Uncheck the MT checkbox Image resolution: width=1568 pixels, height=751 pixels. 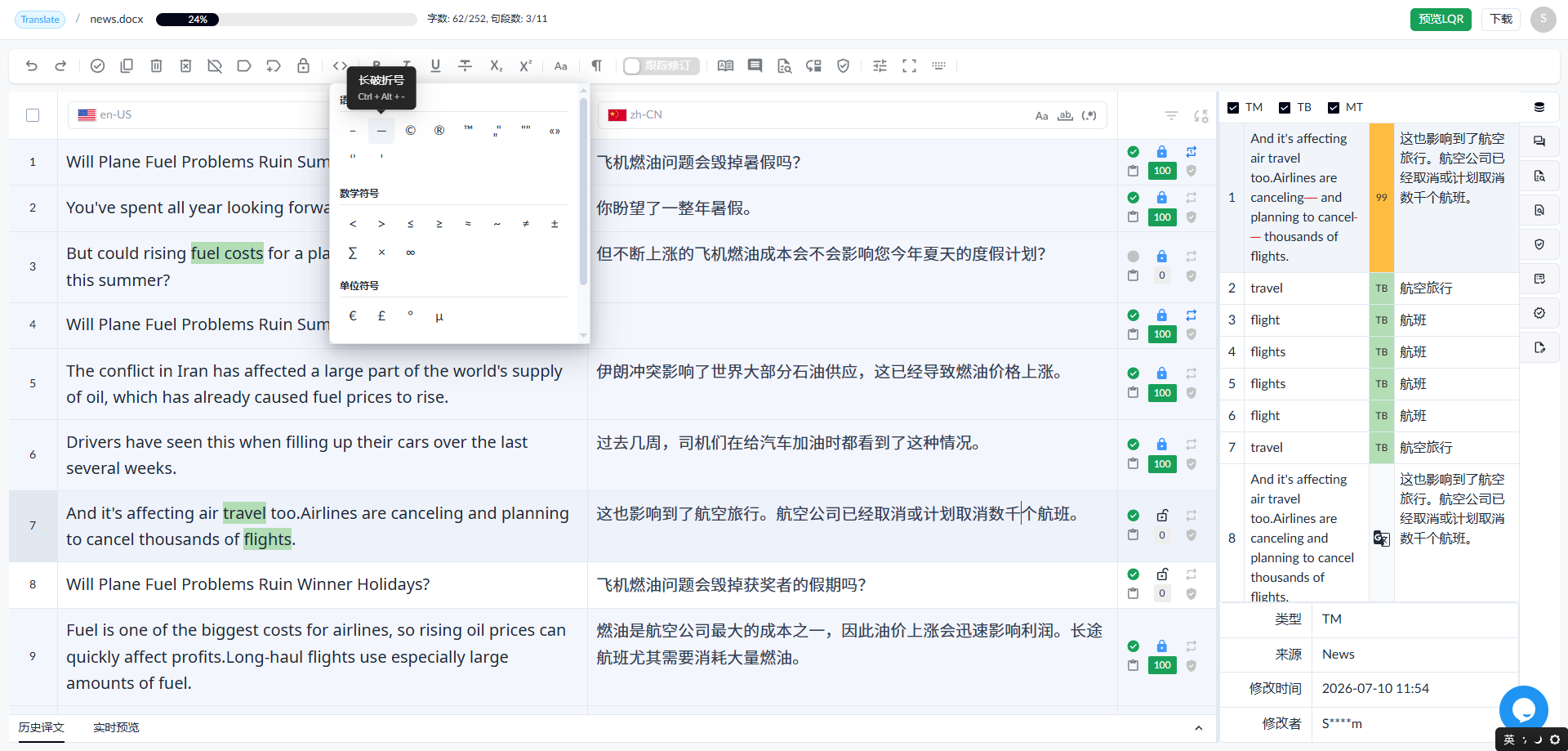(1334, 108)
